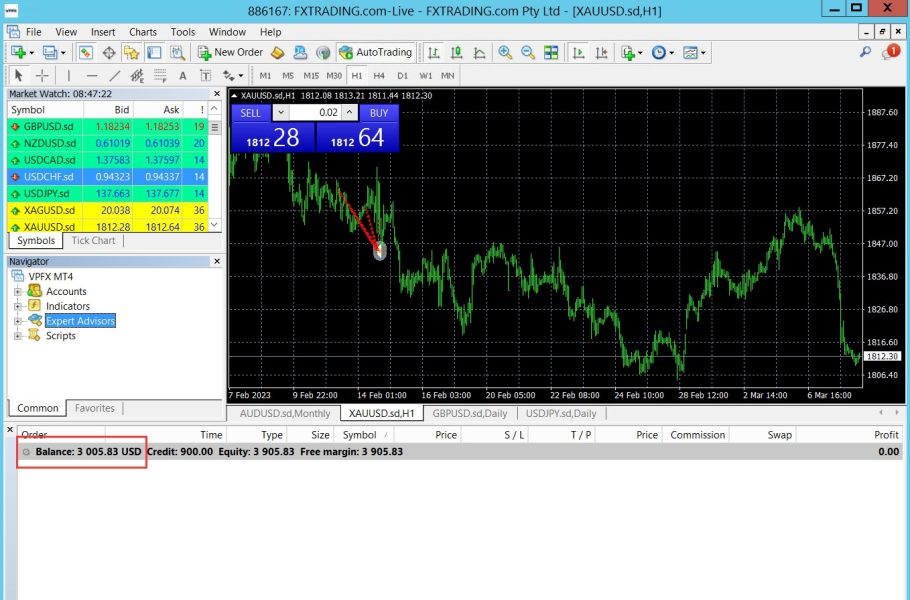Select the draw horizontal line tool

click(x=91, y=75)
